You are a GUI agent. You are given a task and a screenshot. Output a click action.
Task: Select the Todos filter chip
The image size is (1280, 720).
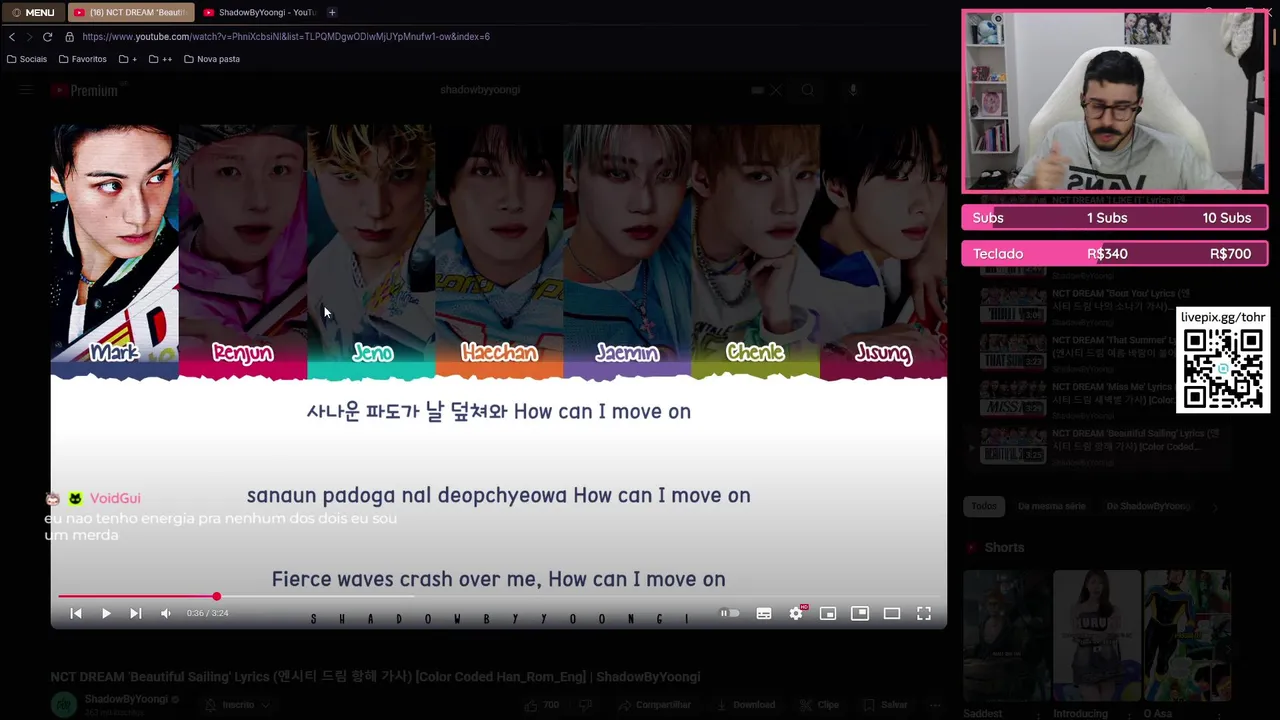tap(984, 506)
